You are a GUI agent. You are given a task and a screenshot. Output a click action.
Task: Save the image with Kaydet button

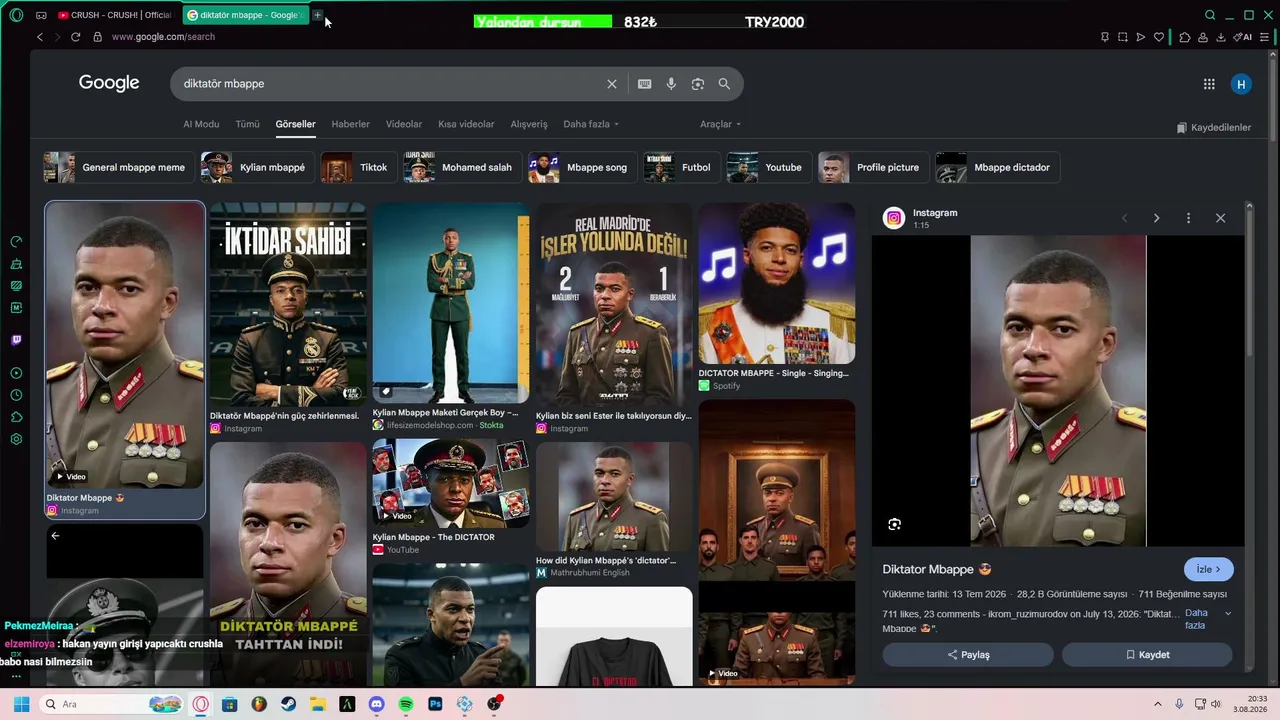(x=1147, y=655)
